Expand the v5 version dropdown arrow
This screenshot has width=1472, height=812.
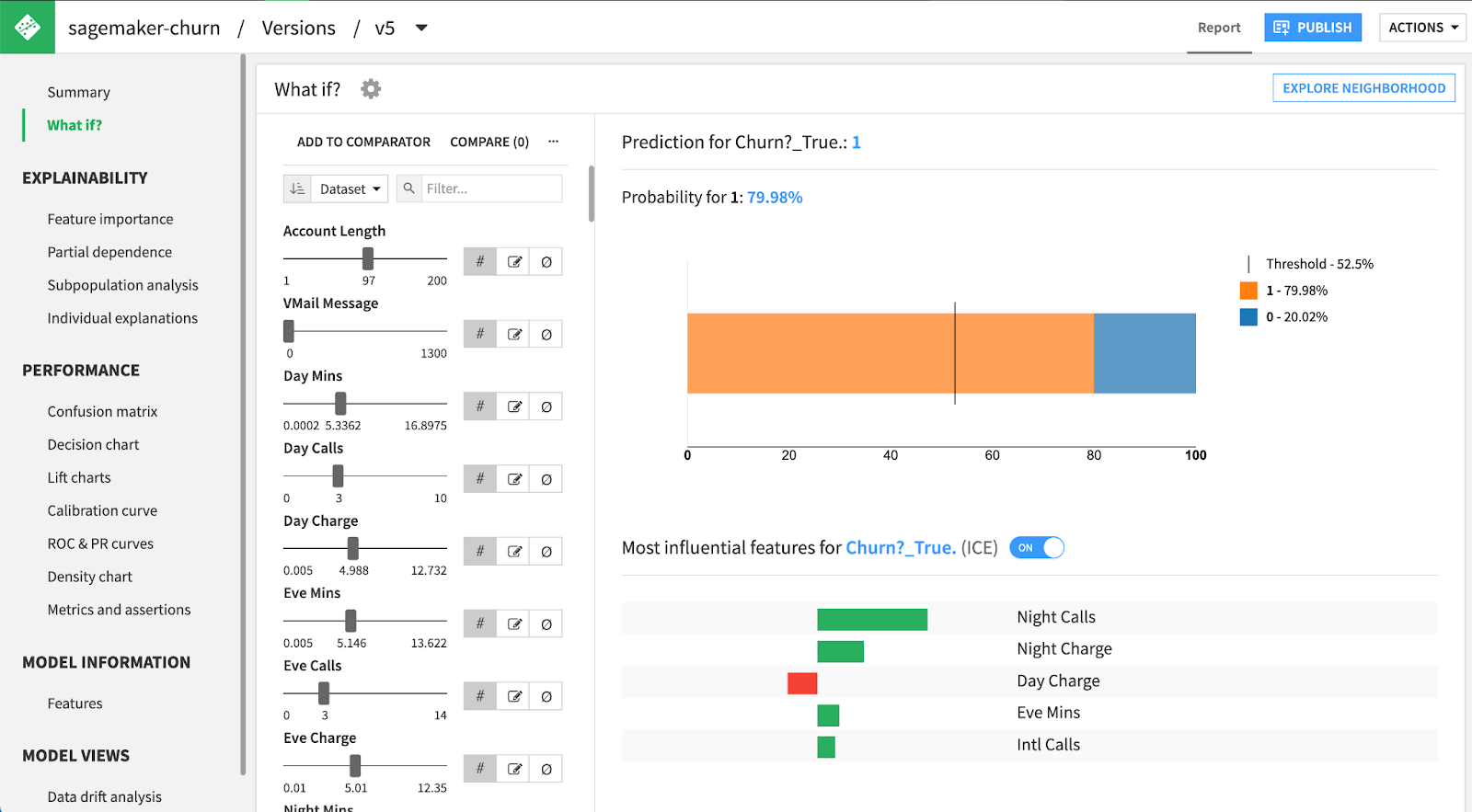(x=421, y=28)
